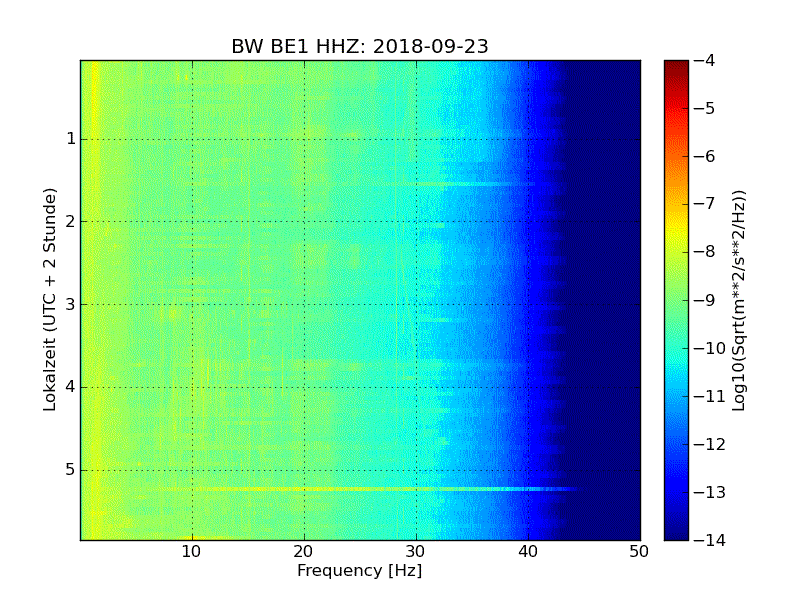Click the colorbar label 'Log10(Sqrt(m**2/s**2/Hz))'
The width and height of the screenshot is (800, 600).
[x=738, y=300]
